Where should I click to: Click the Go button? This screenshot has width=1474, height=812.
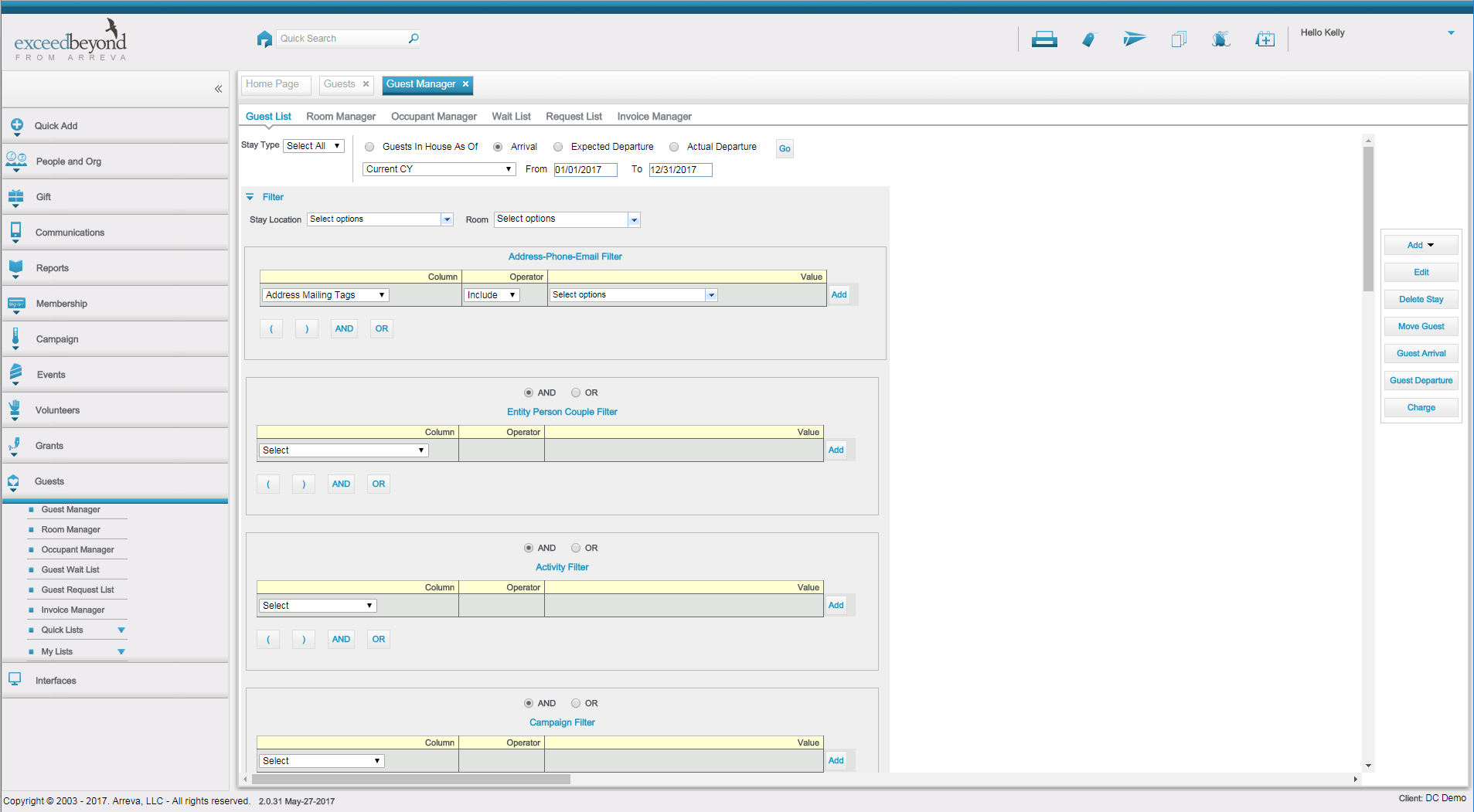[785, 148]
